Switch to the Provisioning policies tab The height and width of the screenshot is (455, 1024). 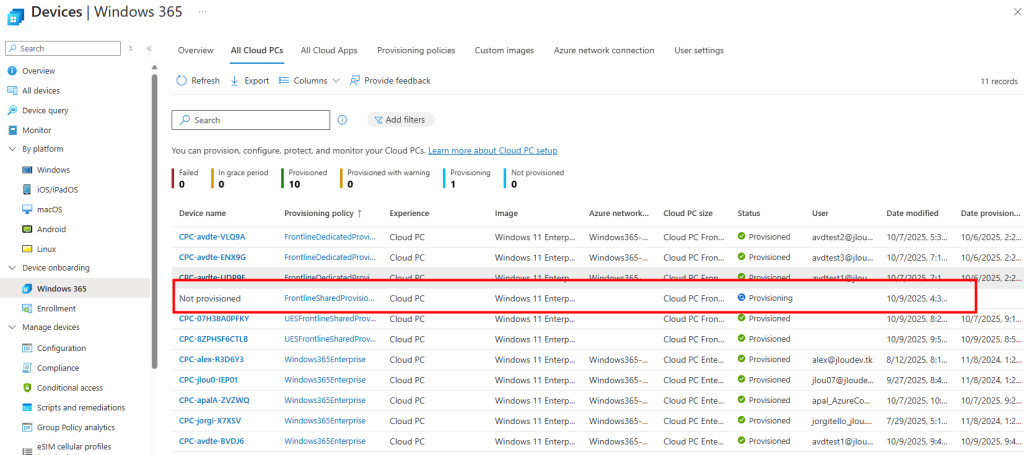pos(413,50)
